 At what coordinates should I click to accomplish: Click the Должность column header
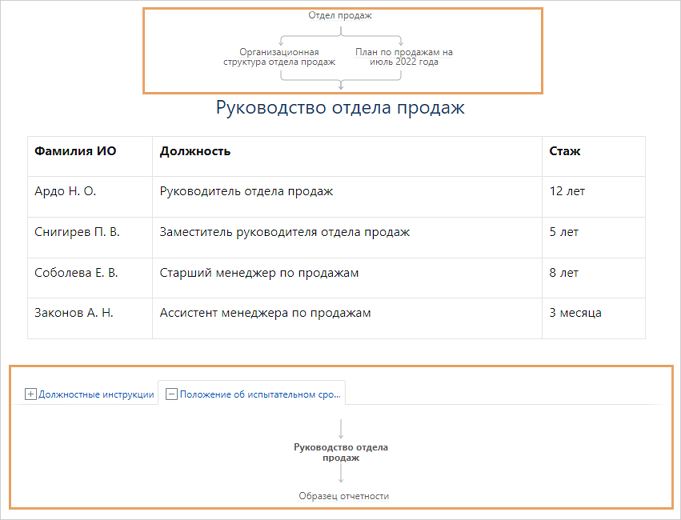pos(195,151)
